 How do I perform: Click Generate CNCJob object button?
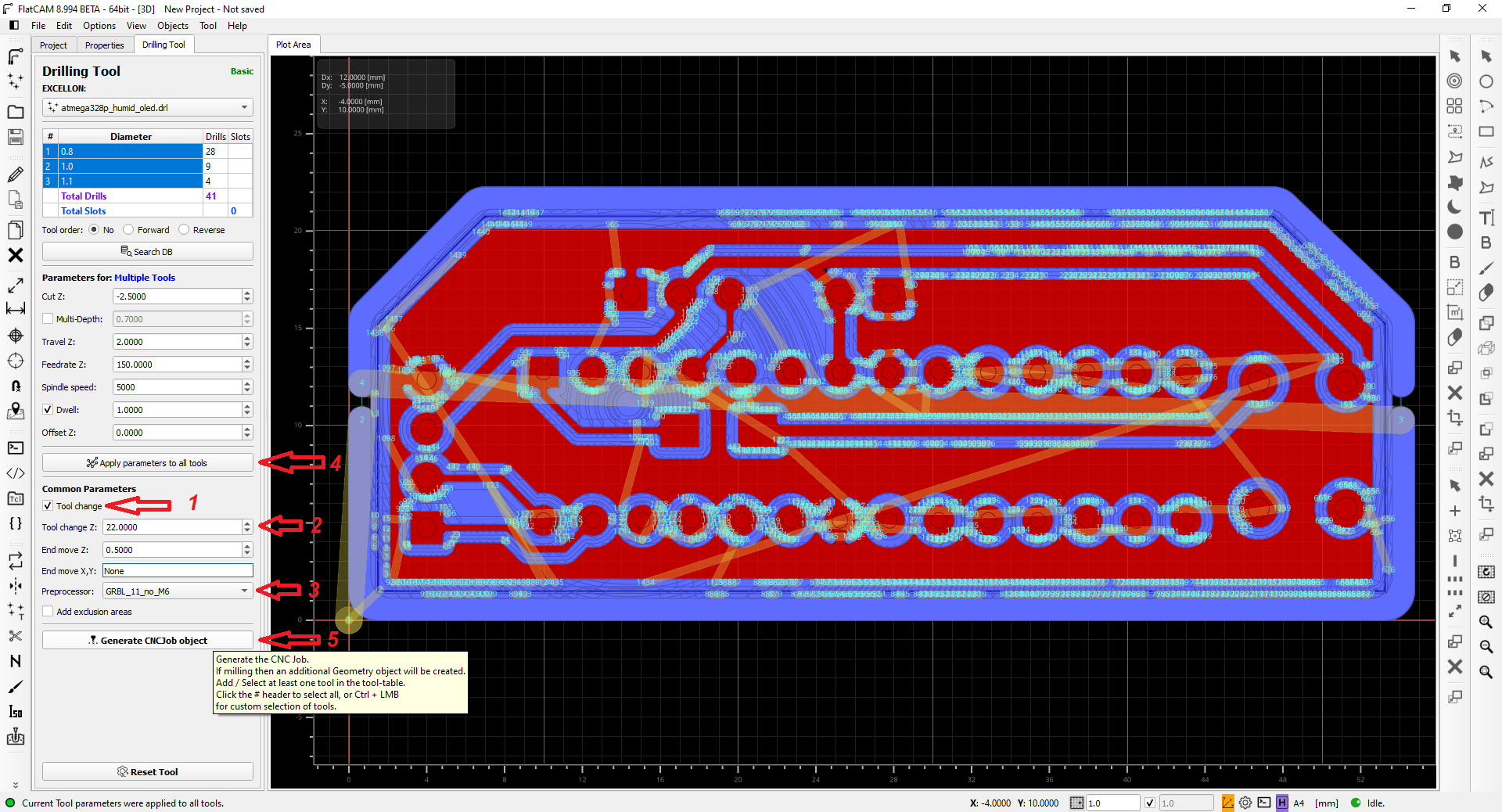148,640
